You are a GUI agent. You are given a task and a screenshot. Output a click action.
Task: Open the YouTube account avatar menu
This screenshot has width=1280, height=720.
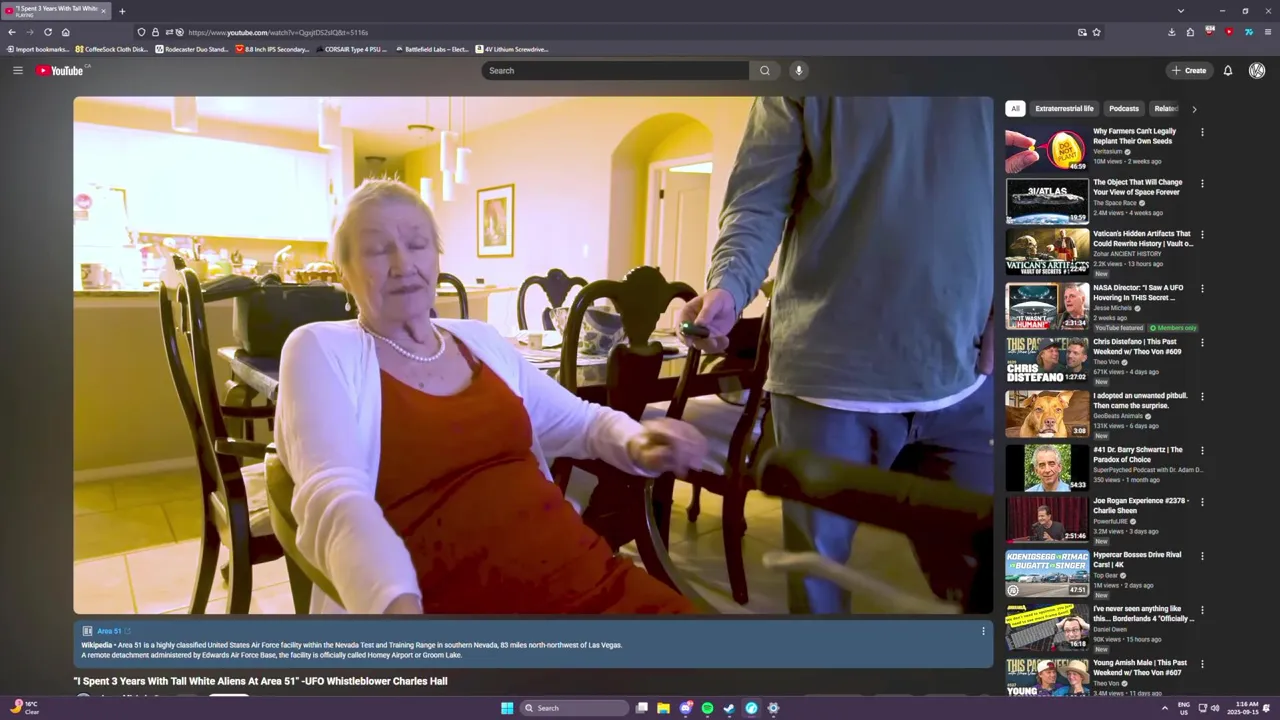pyautogui.click(x=1257, y=70)
